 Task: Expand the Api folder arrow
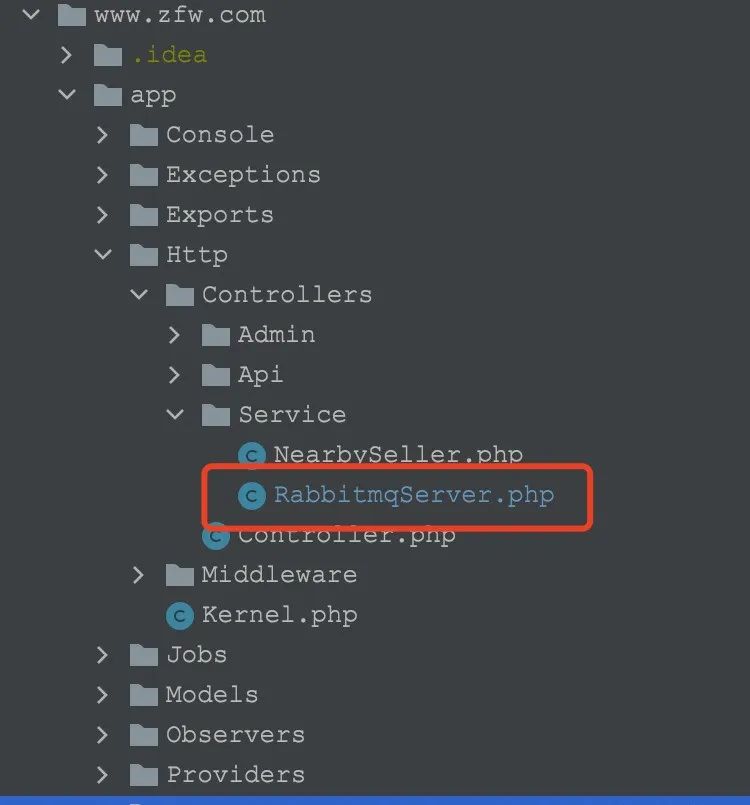pyautogui.click(x=175, y=375)
